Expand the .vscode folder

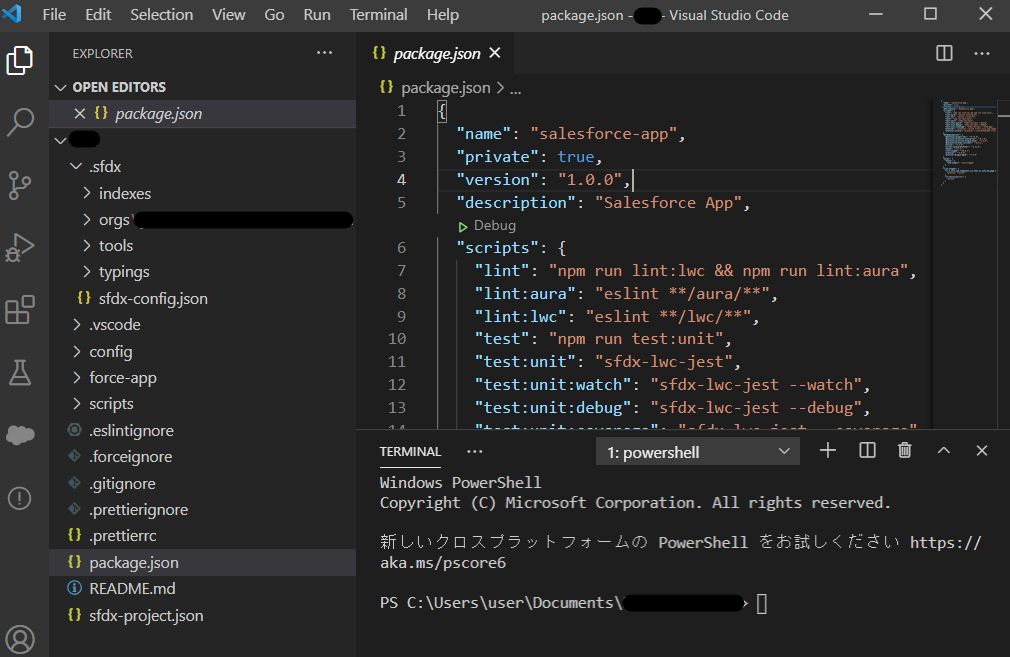[77, 325]
